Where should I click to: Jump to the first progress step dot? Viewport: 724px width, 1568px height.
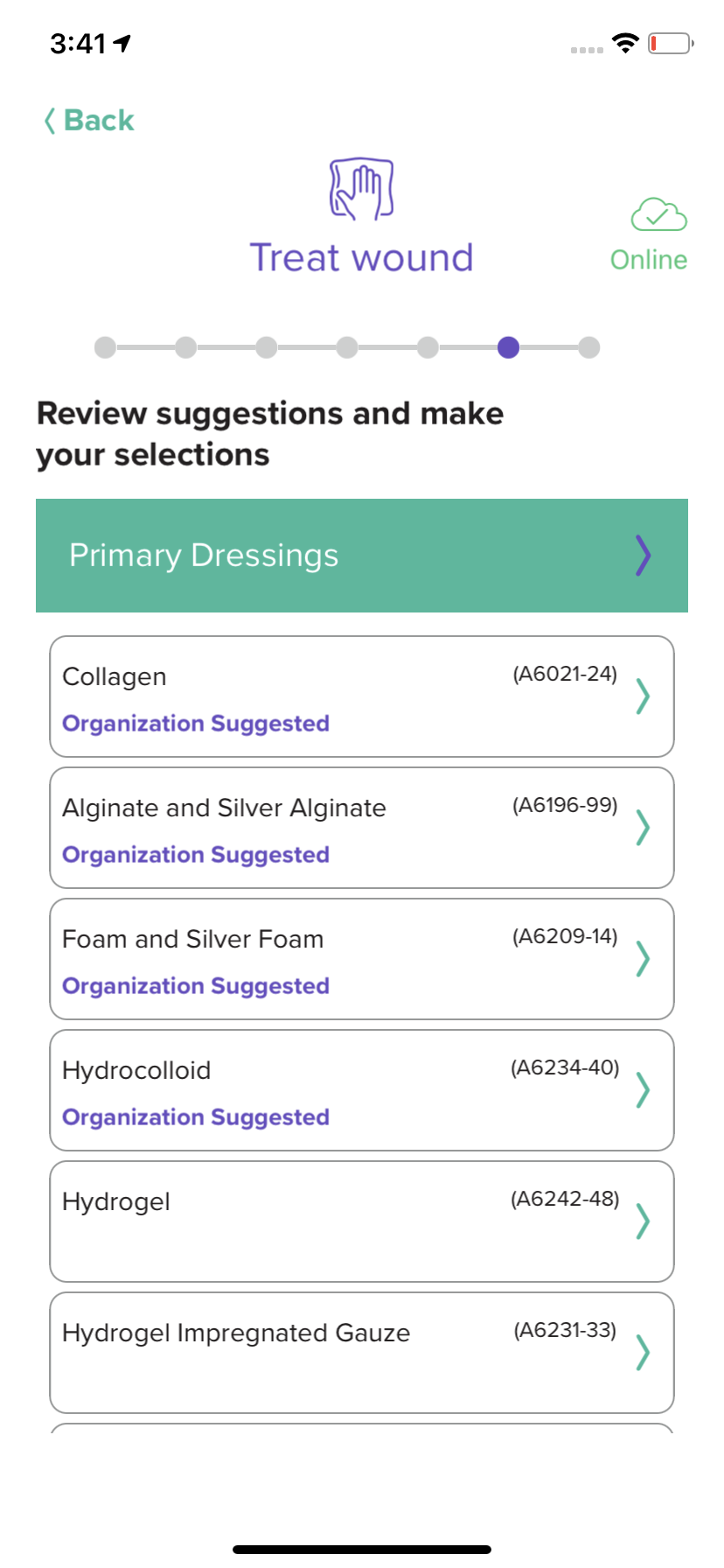click(105, 347)
